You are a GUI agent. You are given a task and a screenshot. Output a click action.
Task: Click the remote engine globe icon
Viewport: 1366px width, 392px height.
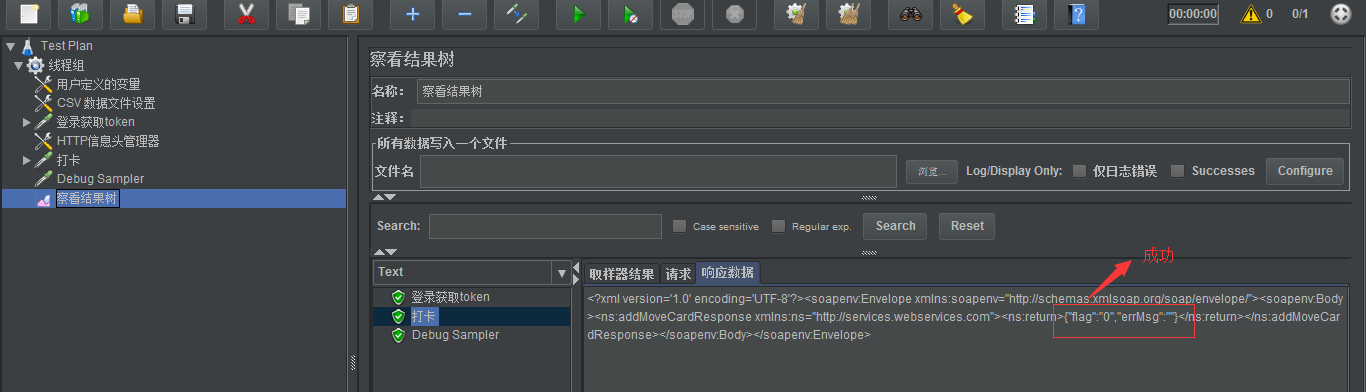[x=1341, y=14]
